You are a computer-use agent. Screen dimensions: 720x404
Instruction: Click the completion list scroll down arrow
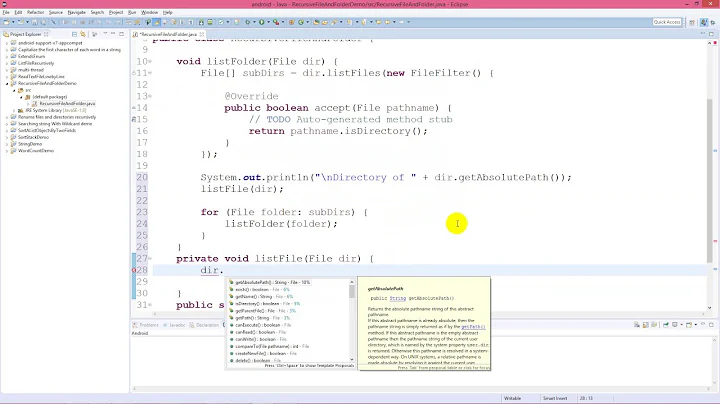[352, 359]
